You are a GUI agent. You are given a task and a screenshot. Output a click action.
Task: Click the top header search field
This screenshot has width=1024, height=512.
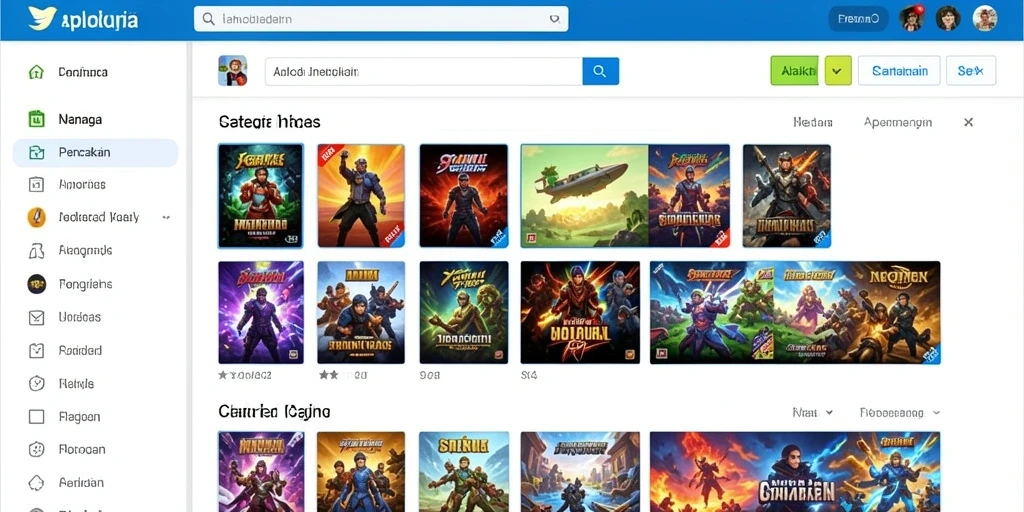(381, 20)
